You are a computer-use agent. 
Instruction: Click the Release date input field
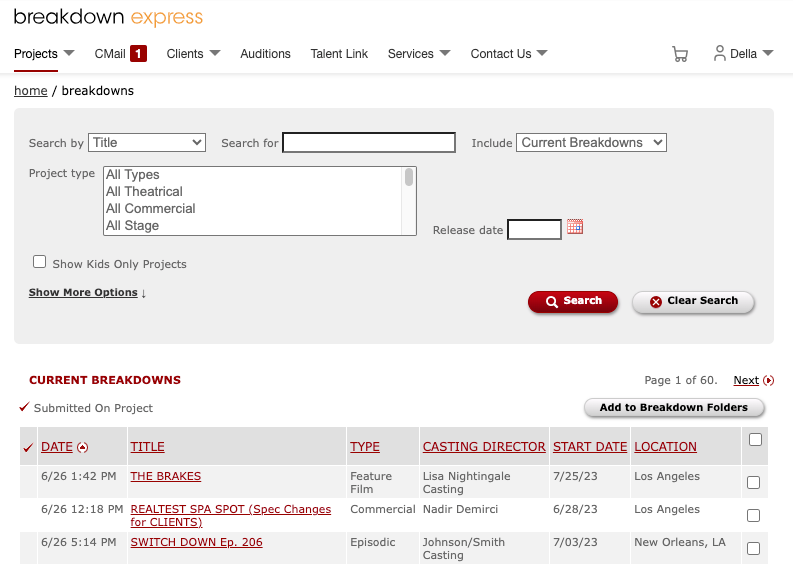coord(534,230)
